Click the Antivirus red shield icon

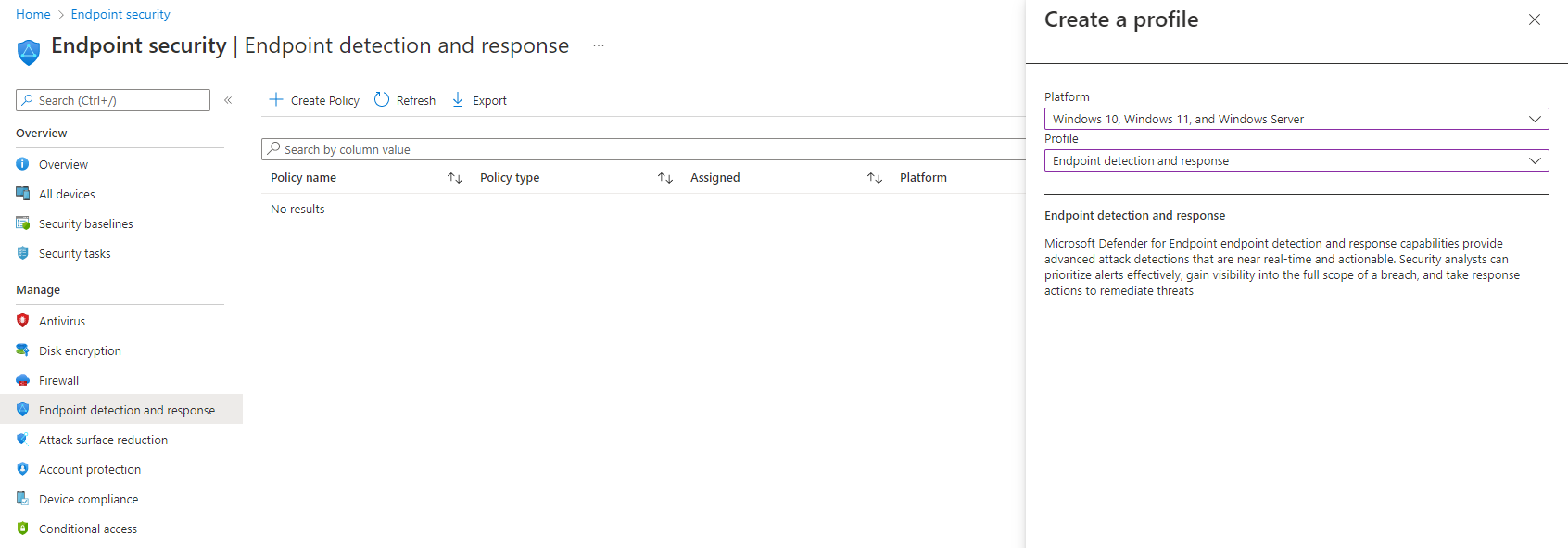23,321
